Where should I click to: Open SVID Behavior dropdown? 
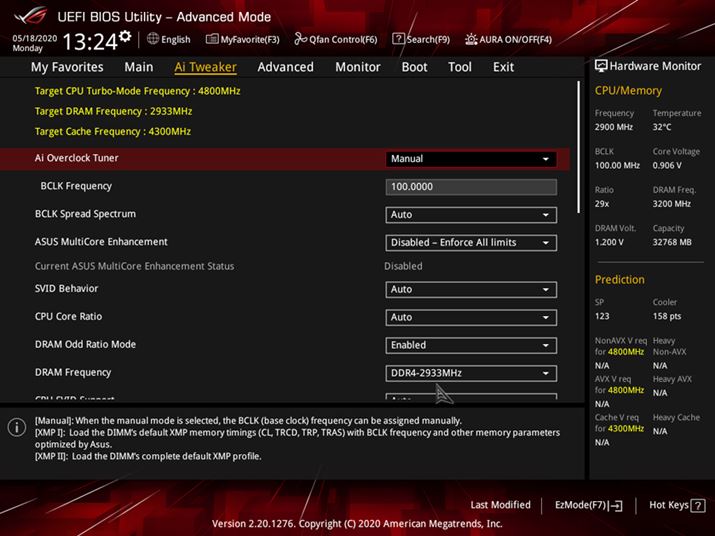tap(471, 289)
